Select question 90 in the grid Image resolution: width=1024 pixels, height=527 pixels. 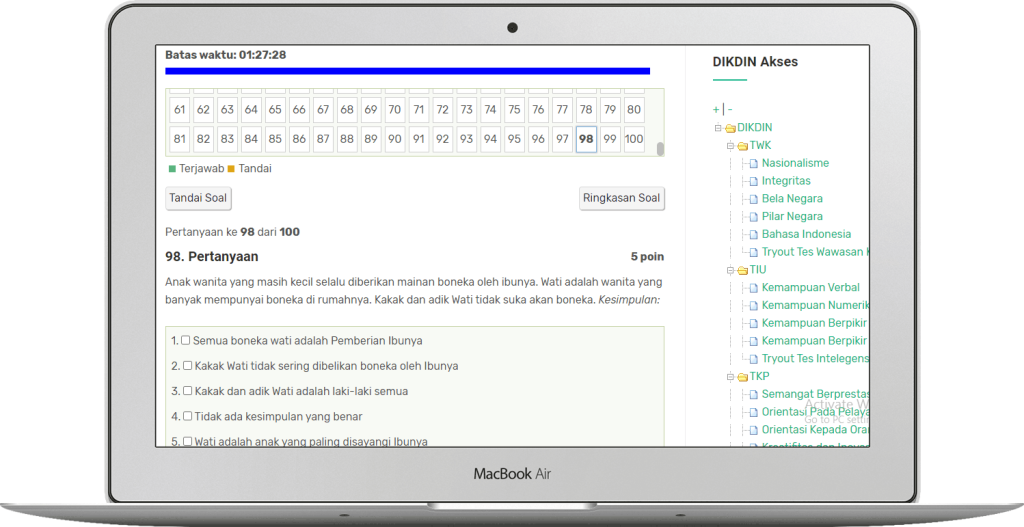pyautogui.click(x=394, y=139)
